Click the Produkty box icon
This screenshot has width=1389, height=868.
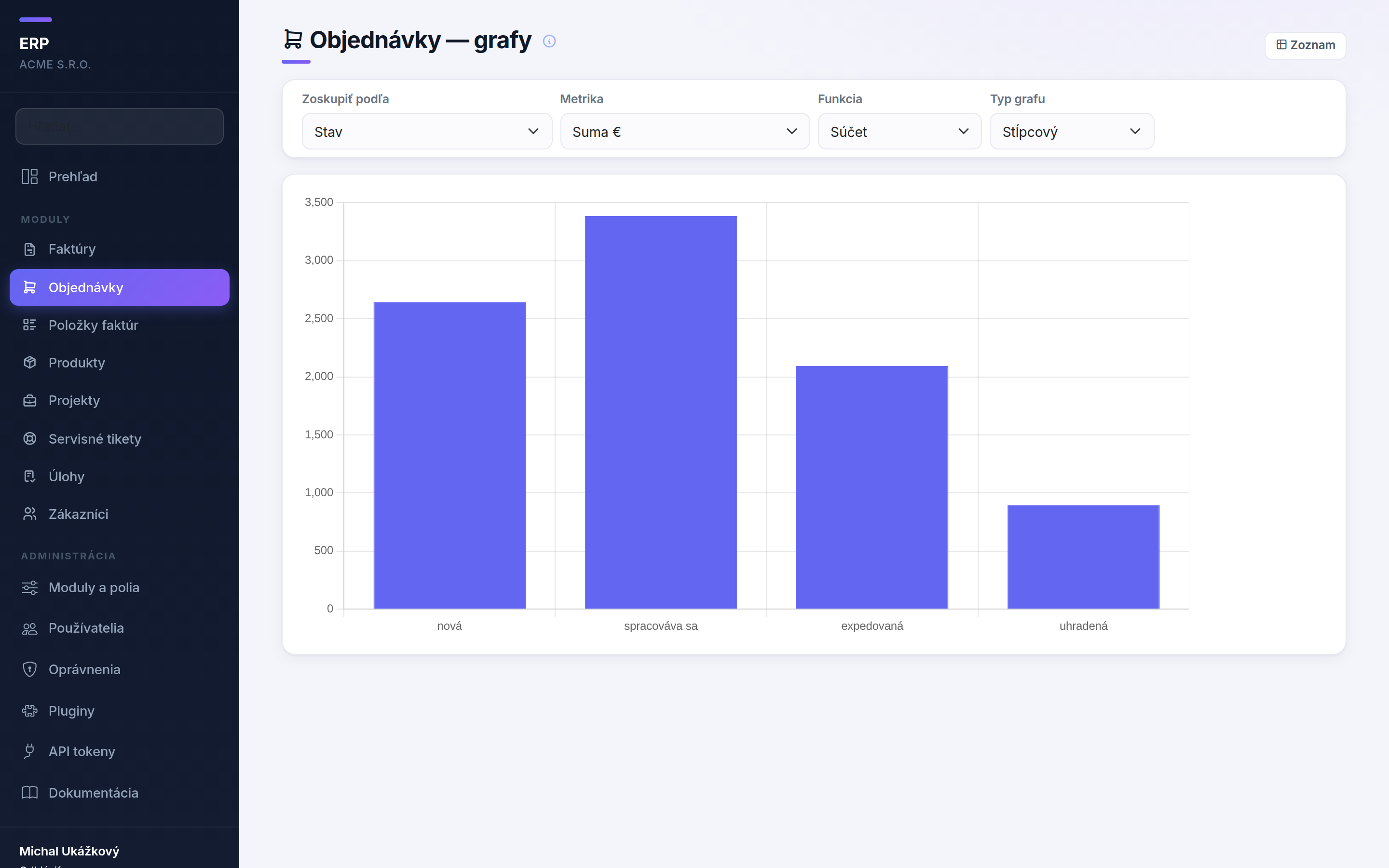point(30,363)
